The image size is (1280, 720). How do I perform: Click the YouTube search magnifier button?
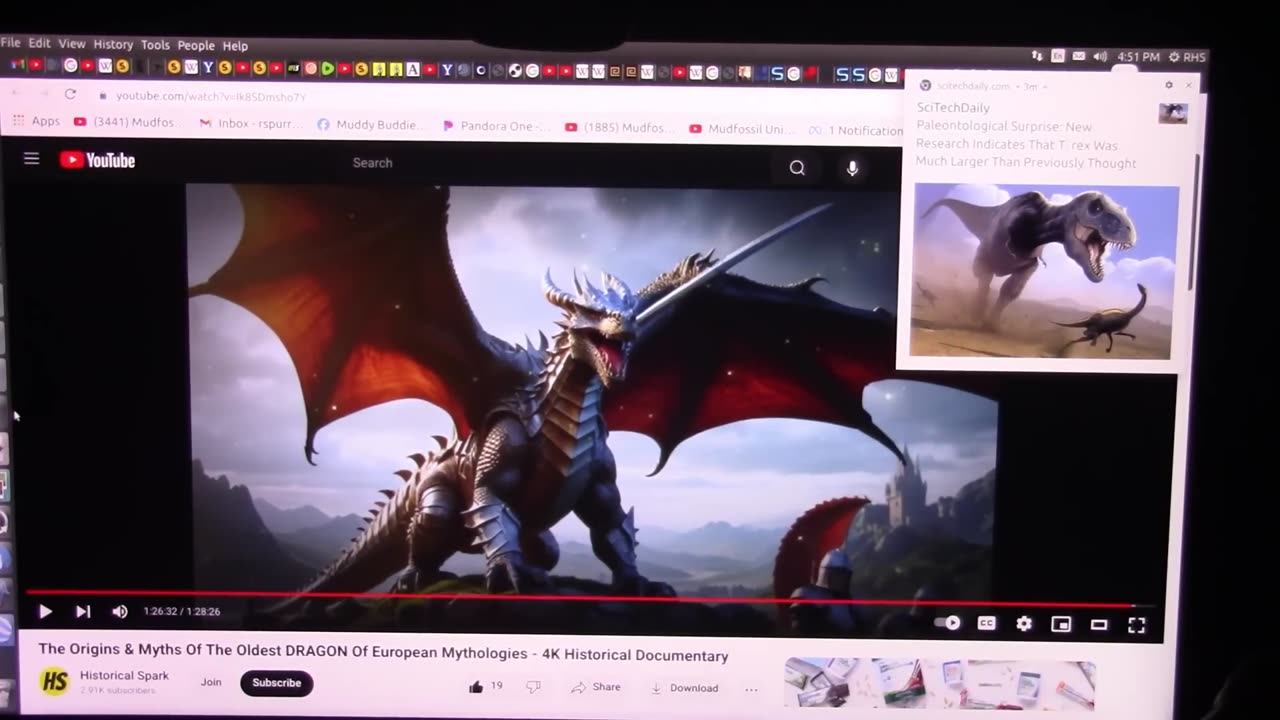pyautogui.click(x=797, y=168)
